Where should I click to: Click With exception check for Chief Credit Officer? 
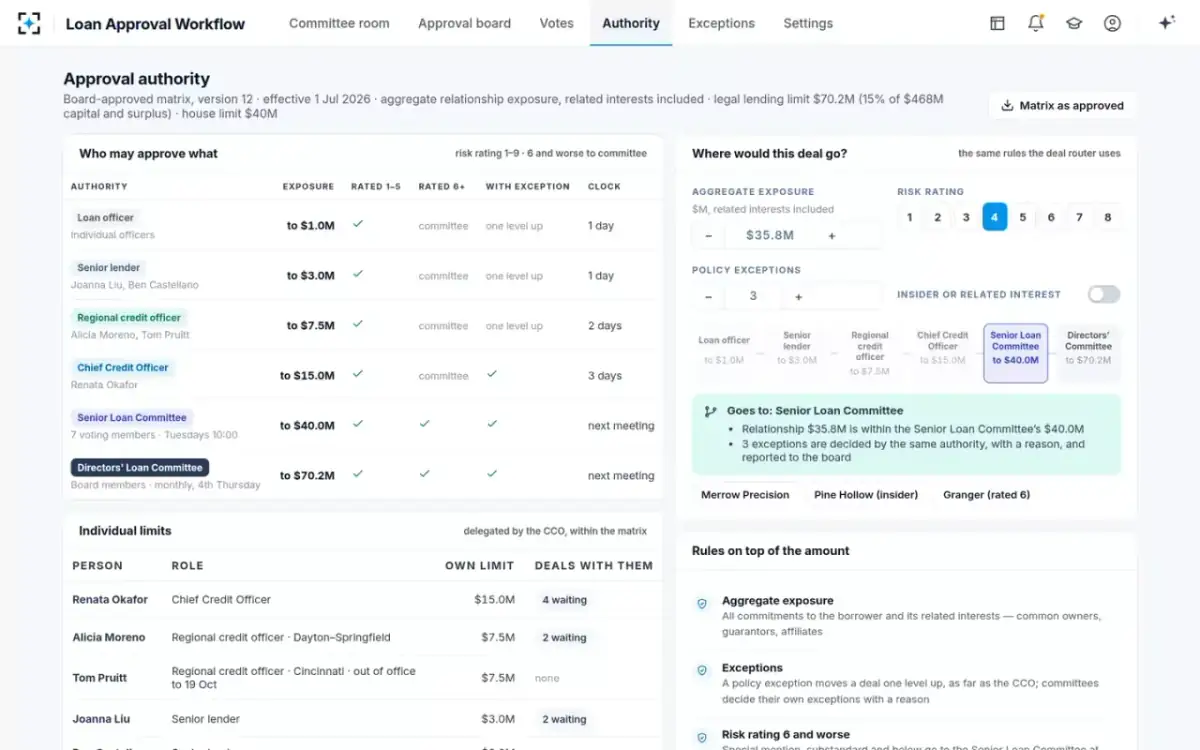pos(491,374)
